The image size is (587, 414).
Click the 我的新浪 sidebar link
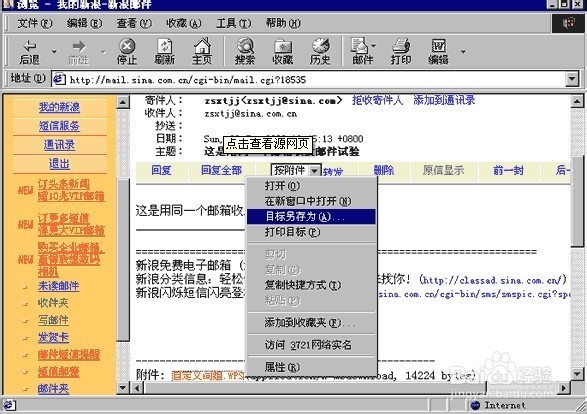point(59,107)
